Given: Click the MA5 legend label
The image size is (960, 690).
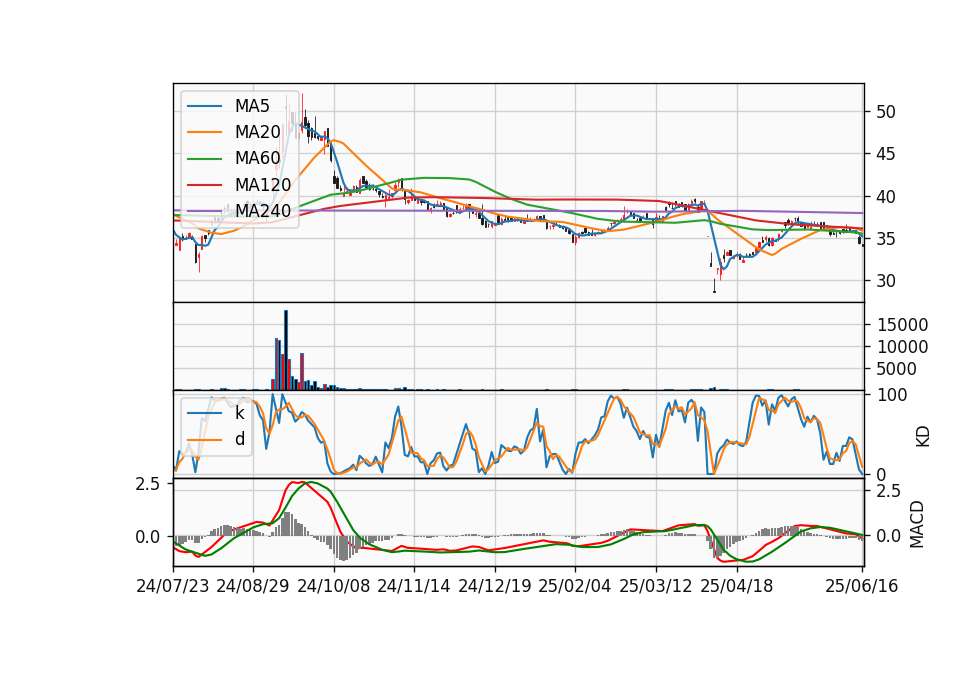Looking at the screenshot, I should (x=252, y=106).
